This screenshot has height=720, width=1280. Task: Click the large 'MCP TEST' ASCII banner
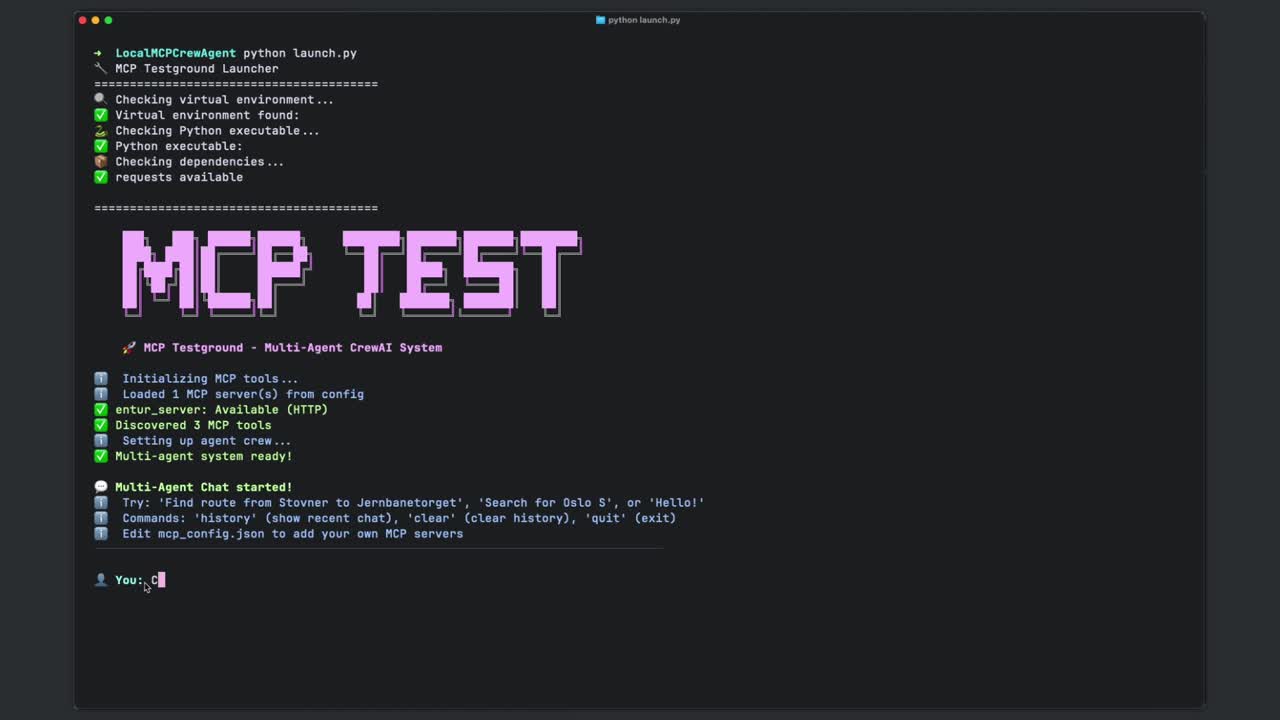click(351, 272)
